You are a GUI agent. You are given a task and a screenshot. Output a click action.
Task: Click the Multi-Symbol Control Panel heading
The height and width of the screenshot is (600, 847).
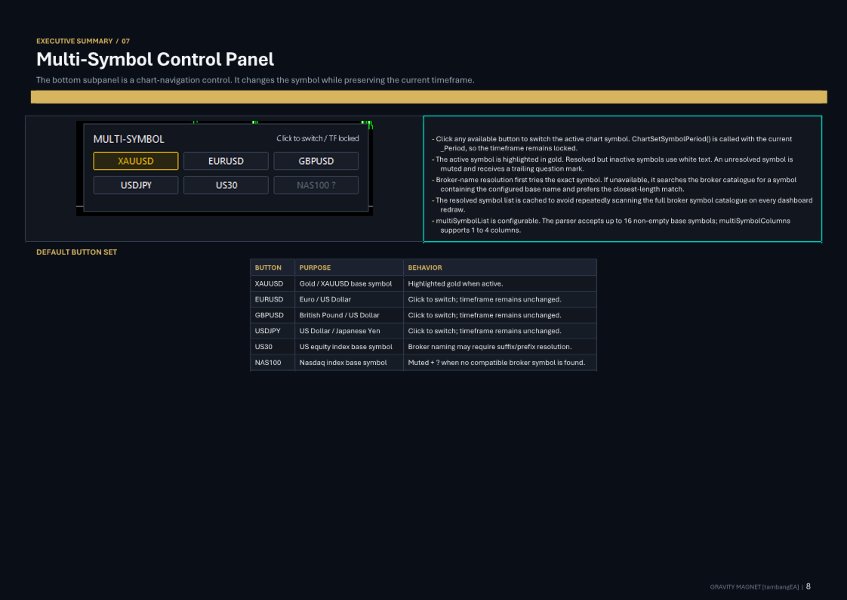tap(155, 59)
